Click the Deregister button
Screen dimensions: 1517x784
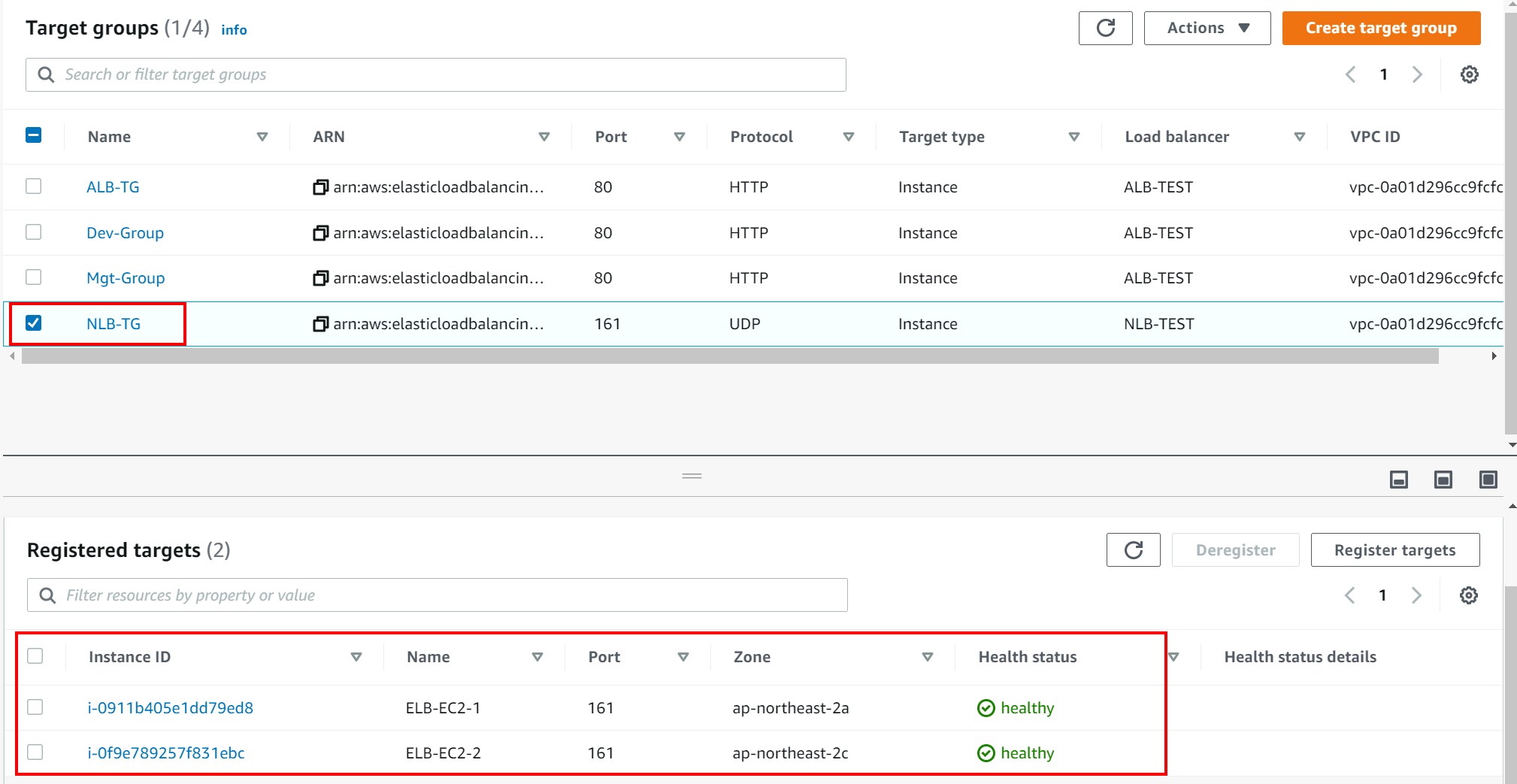point(1235,550)
